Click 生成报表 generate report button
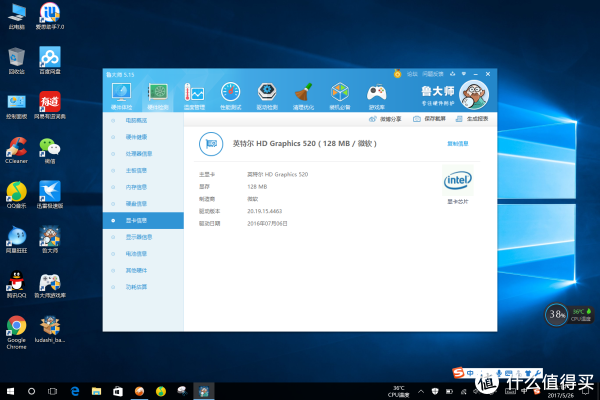 (472, 119)
